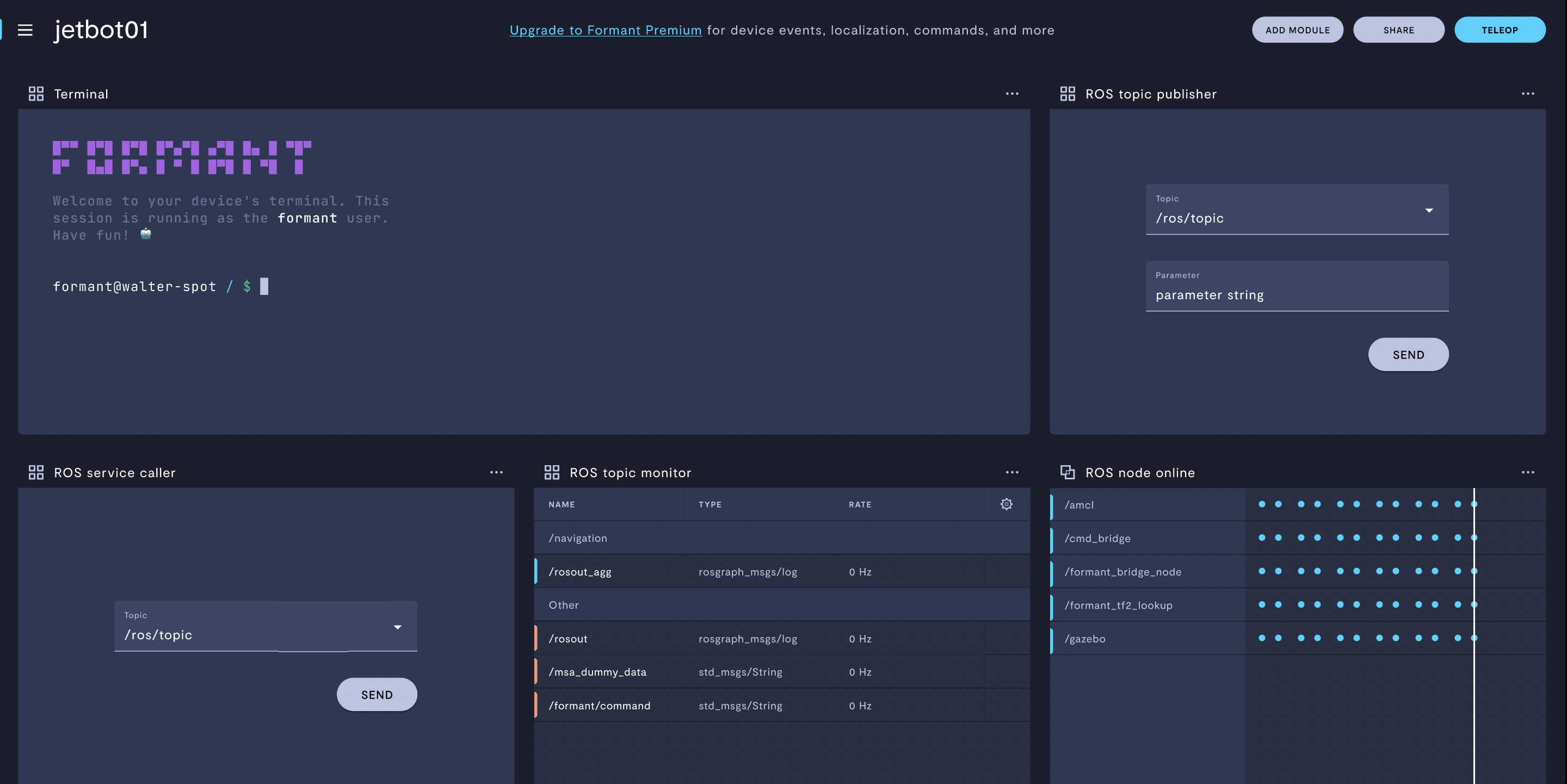Screen dimensions: 1567x784
Task: Open ROS service caller three-dot menu
Action: tap(496, 472)
